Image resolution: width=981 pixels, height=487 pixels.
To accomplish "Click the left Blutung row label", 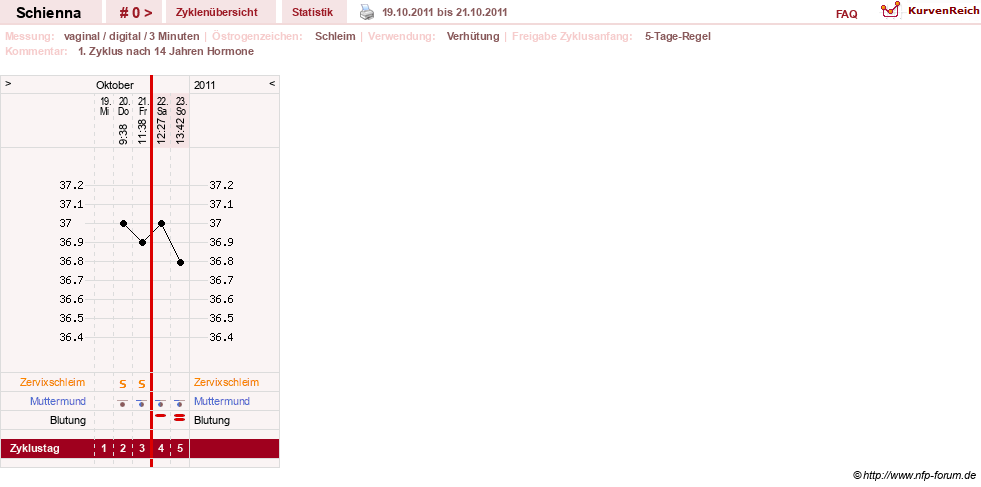I will [x=68, y=421].
